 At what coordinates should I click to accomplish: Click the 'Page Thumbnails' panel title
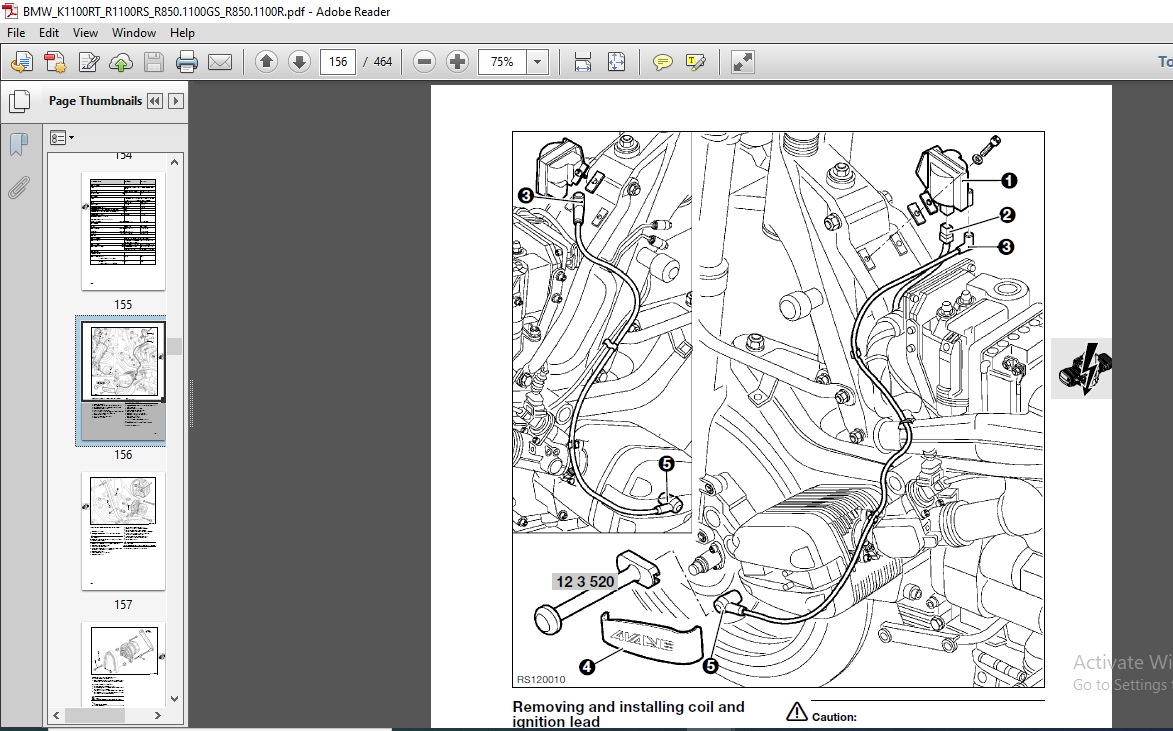pos(95,101)
